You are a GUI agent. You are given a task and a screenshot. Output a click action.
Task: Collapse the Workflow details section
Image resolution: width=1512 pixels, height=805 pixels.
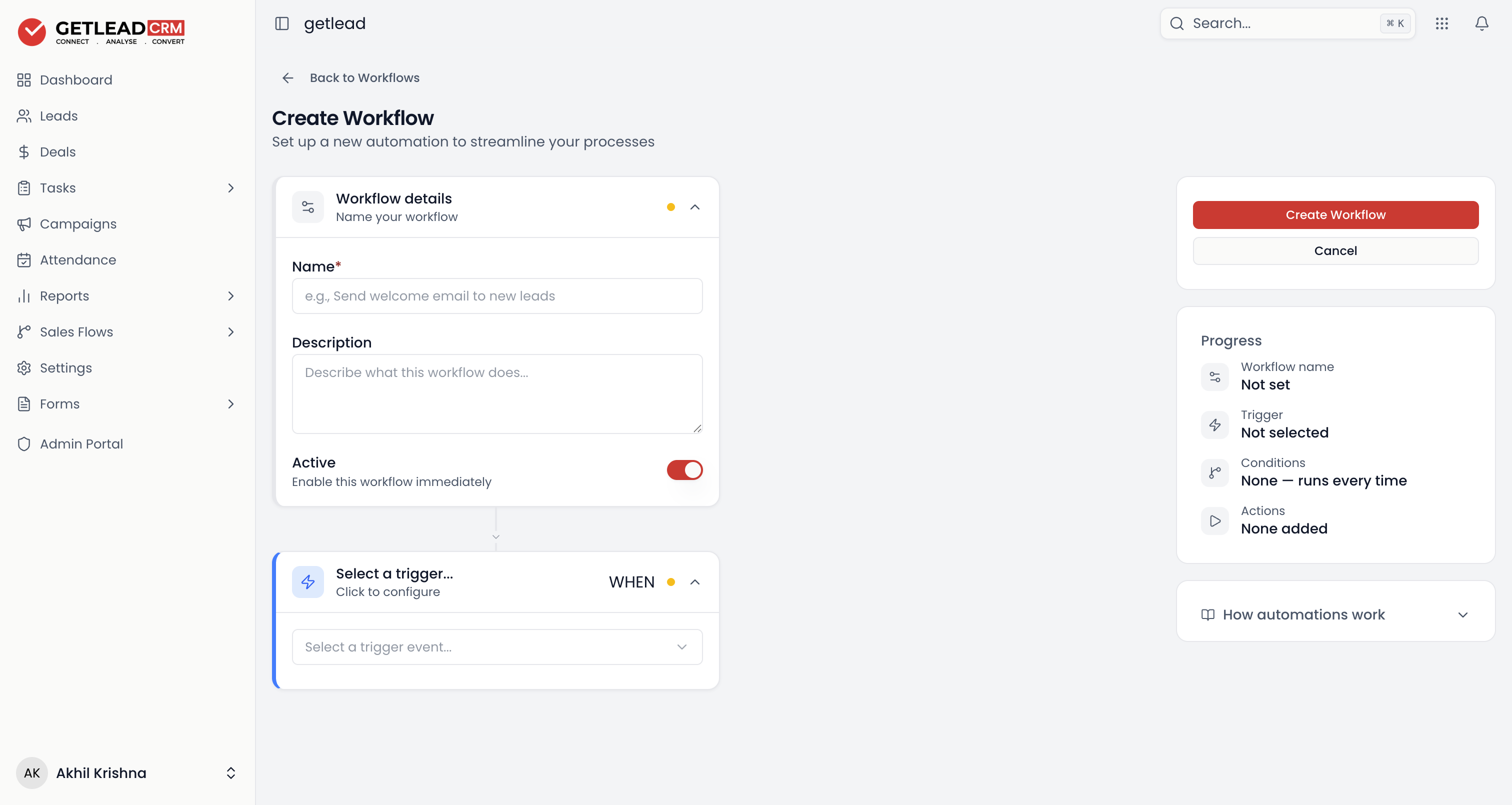pyautogui.click(x=695, y=206)
